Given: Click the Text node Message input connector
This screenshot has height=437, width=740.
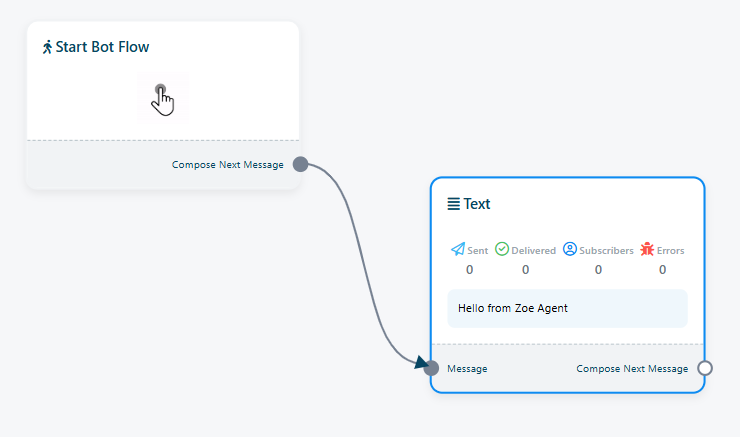Looking at the screenshot, I should [x=432, y=368].
